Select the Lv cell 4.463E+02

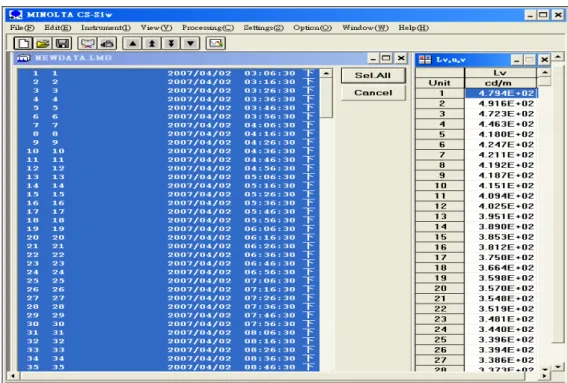[x=501, y=124]
